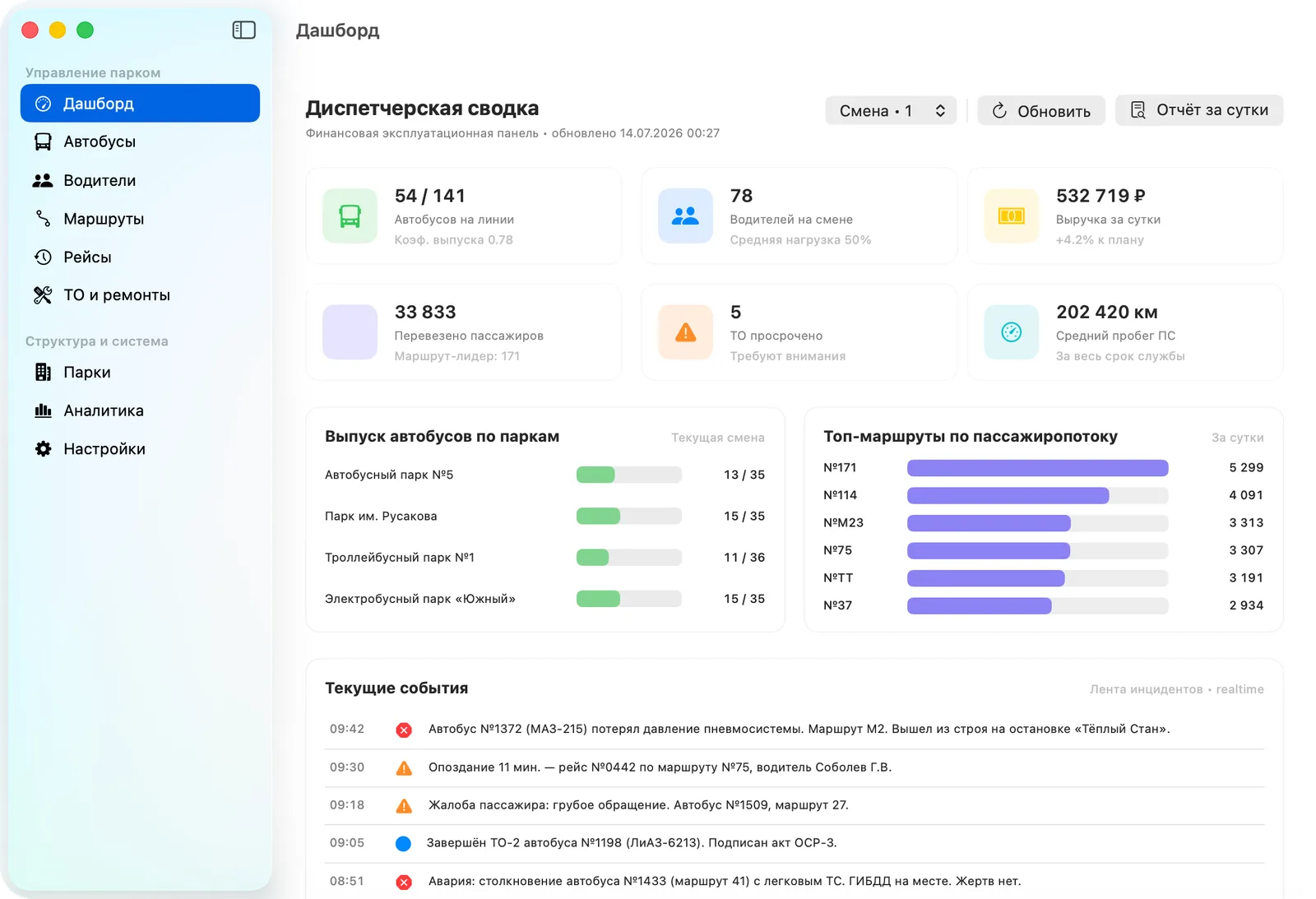Click warning triangle on 09:30 delay event
The image size is (1316, 899).
pyautogui.click(x=404, y=768)
